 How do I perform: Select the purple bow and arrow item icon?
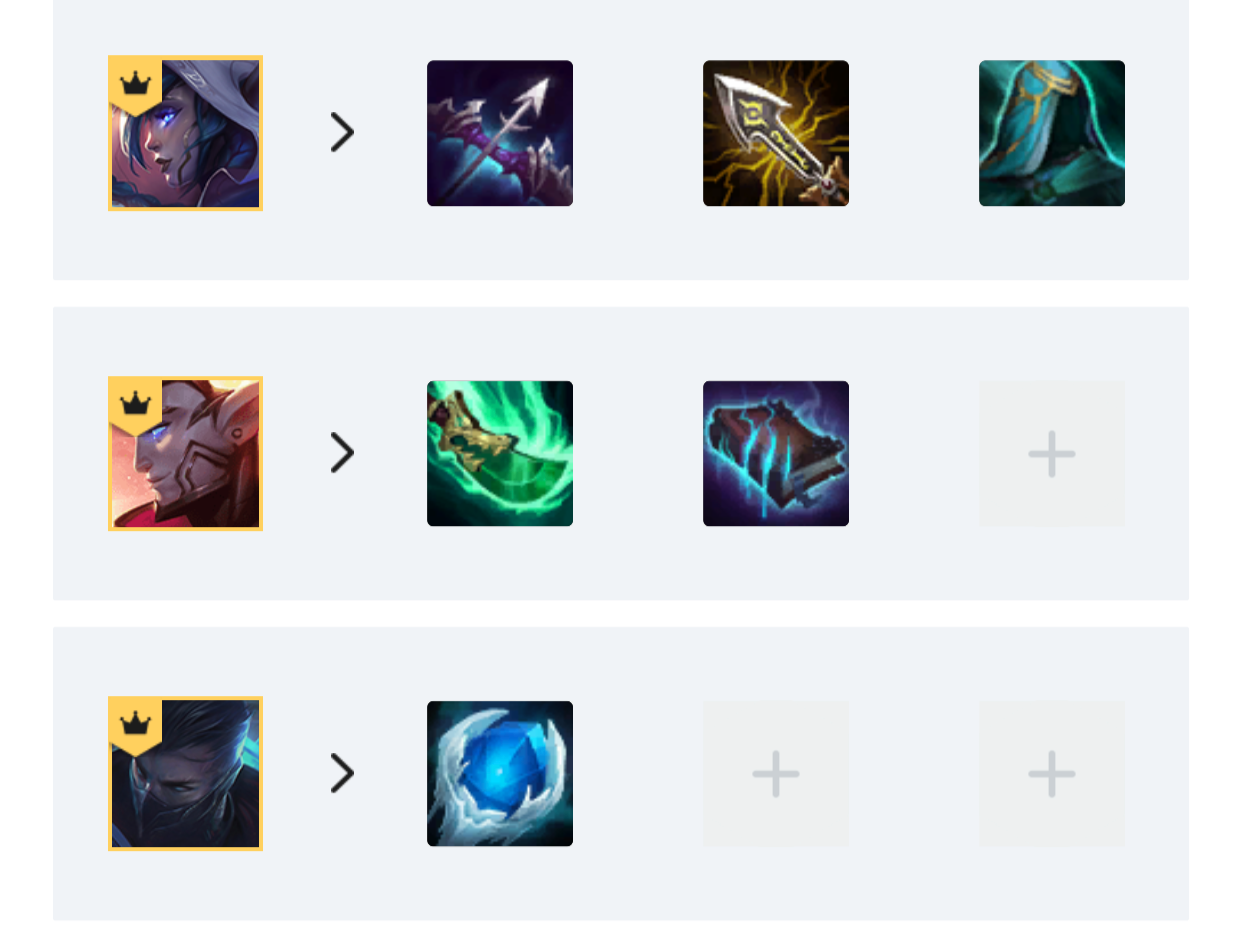point(500,133)
